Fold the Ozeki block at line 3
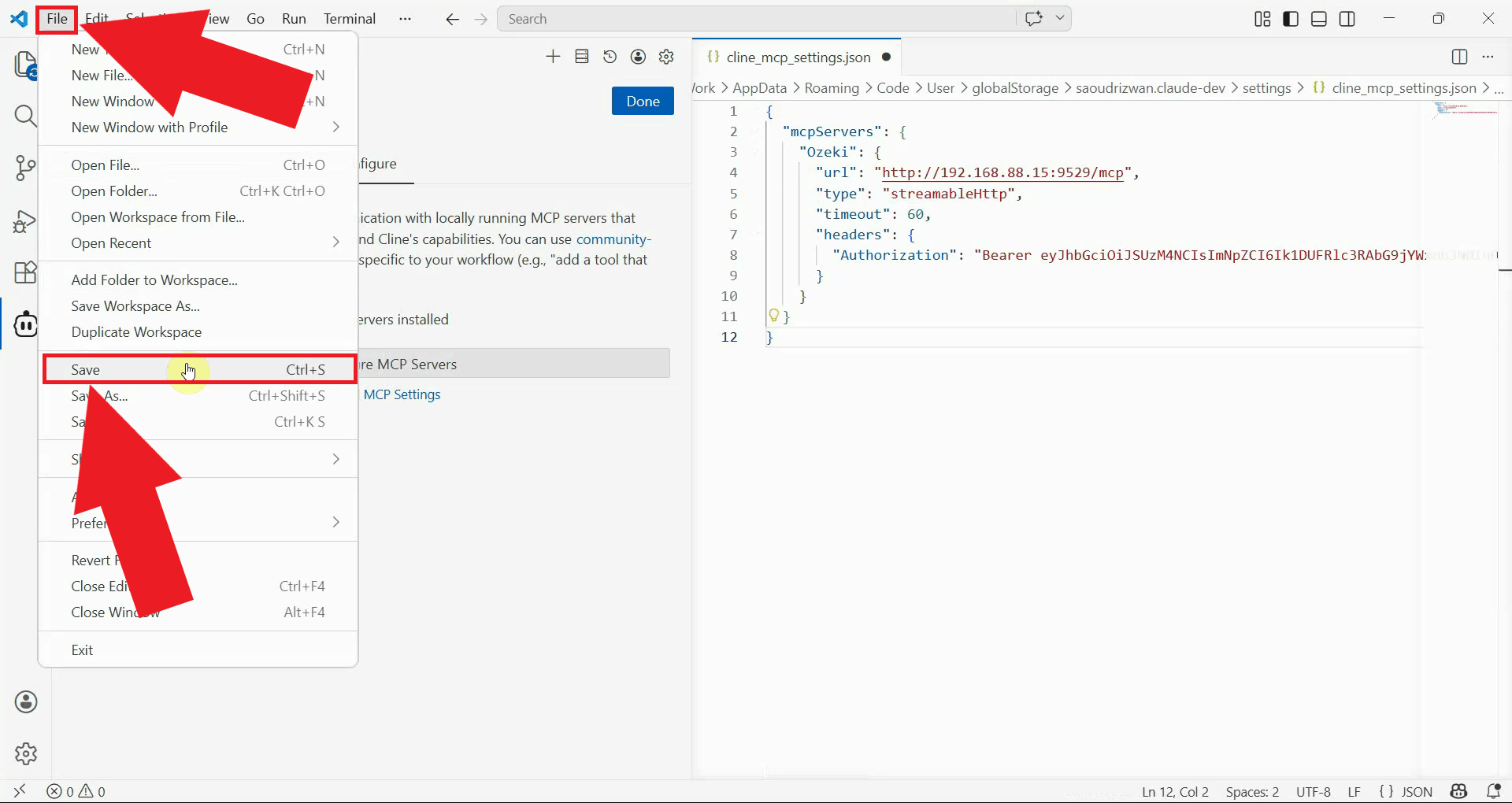 [x=756, y=152]
